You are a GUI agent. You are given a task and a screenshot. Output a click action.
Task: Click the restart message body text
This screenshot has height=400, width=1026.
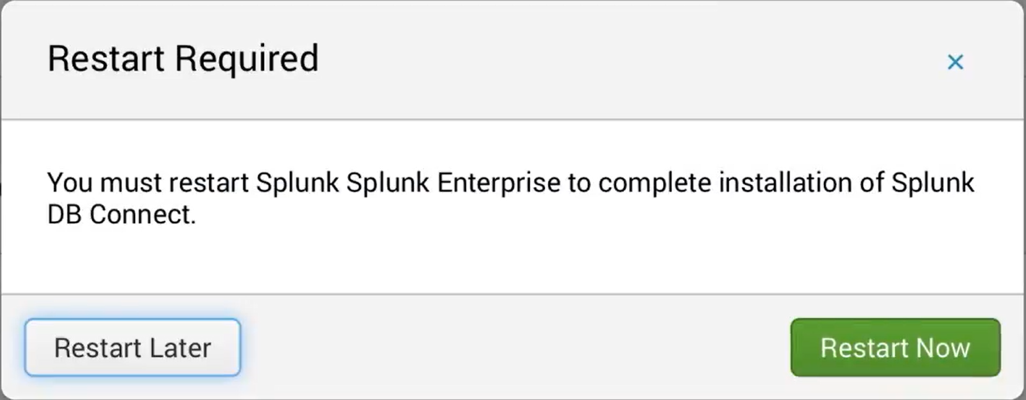tap(511, 198)
